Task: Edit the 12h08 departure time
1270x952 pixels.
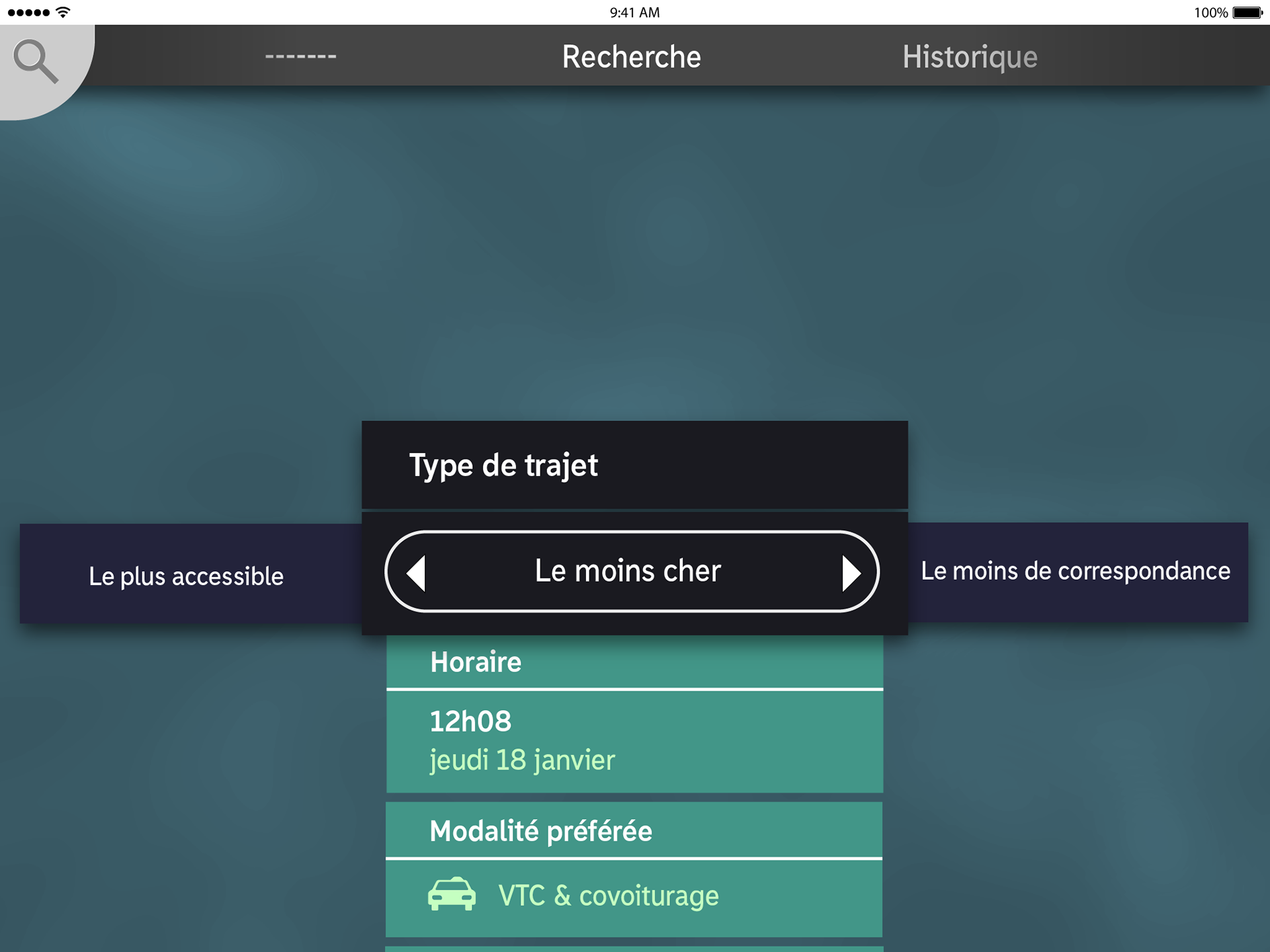Action: coord(470,721)
